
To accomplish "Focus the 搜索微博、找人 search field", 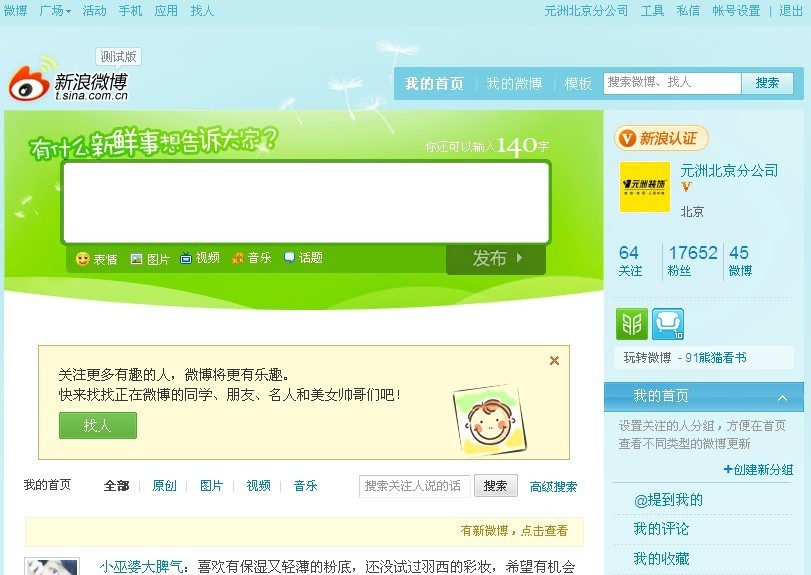I will coord(672,83).
